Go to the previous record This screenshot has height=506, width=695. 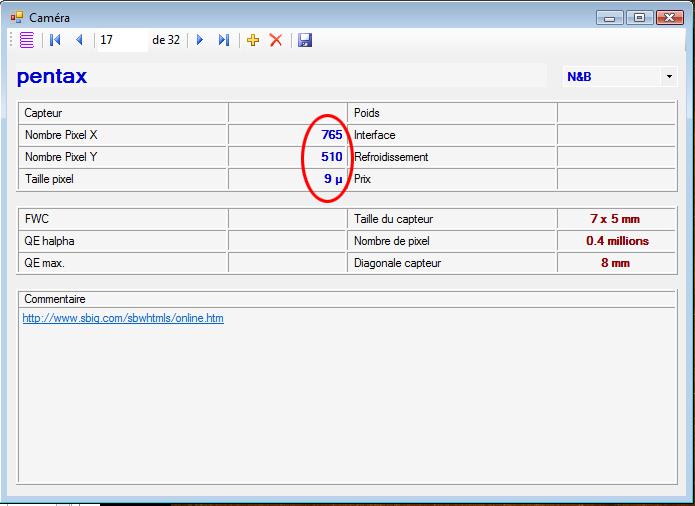[80, 40]
